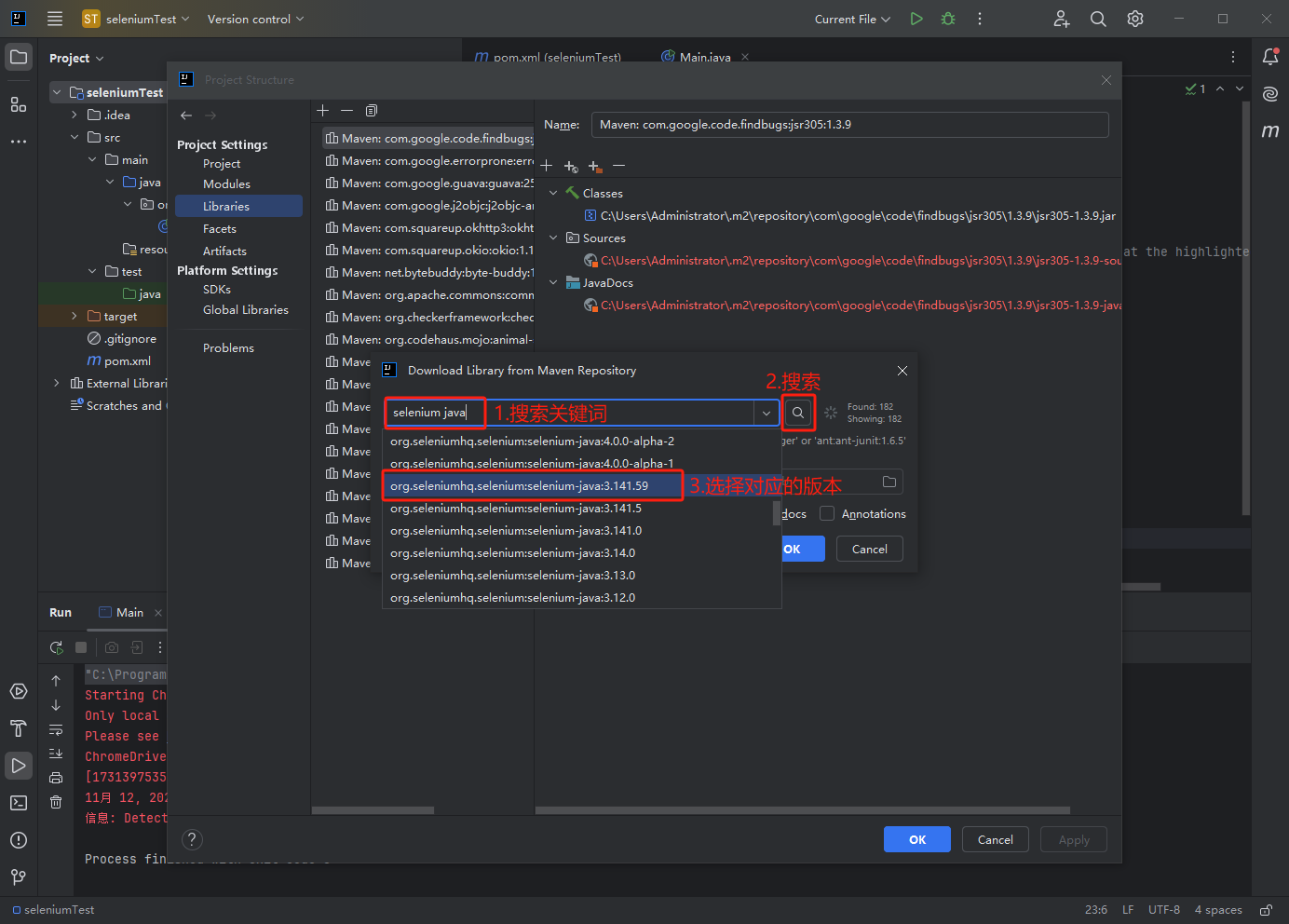Open the Maven tool window icon
Image resolution: width=1289 pixels, height=924 pixels.
tap(1270, 131)
